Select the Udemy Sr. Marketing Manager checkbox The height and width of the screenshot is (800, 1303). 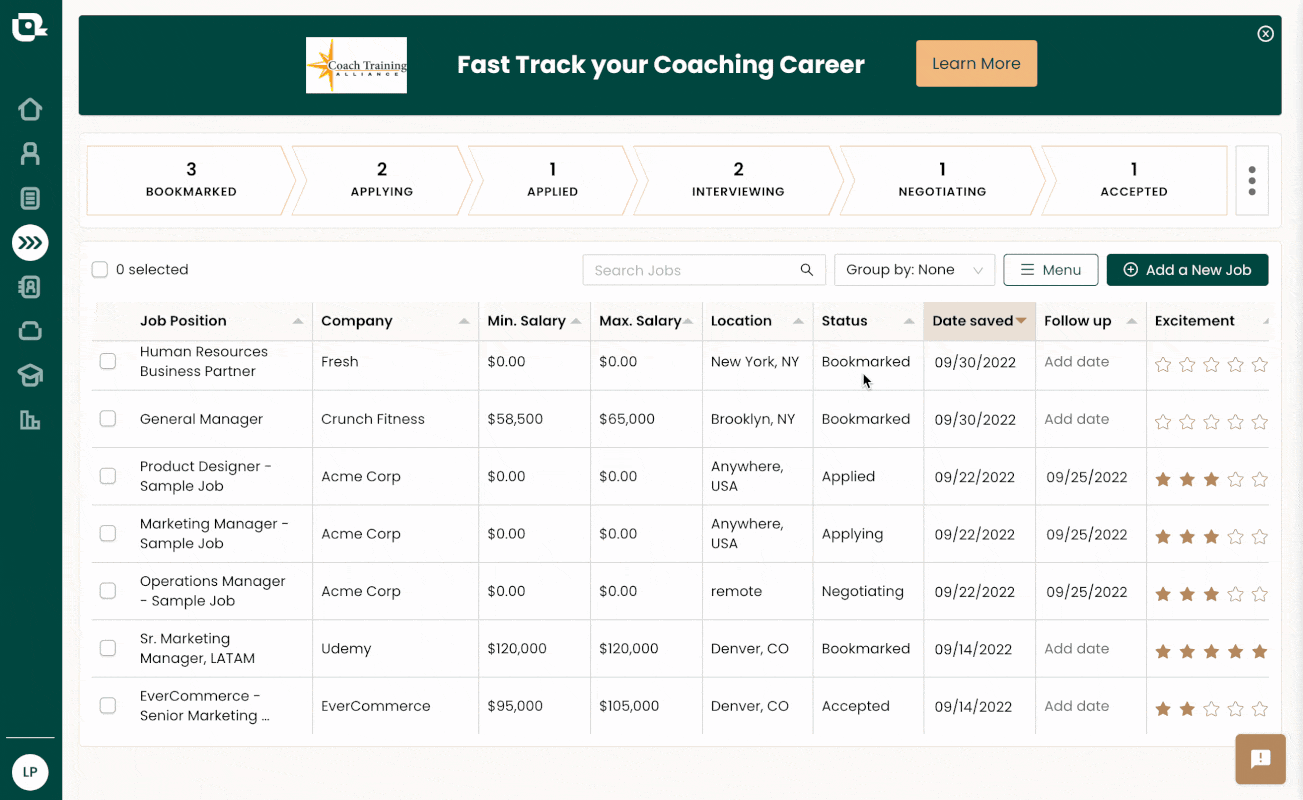click(108, 649)
